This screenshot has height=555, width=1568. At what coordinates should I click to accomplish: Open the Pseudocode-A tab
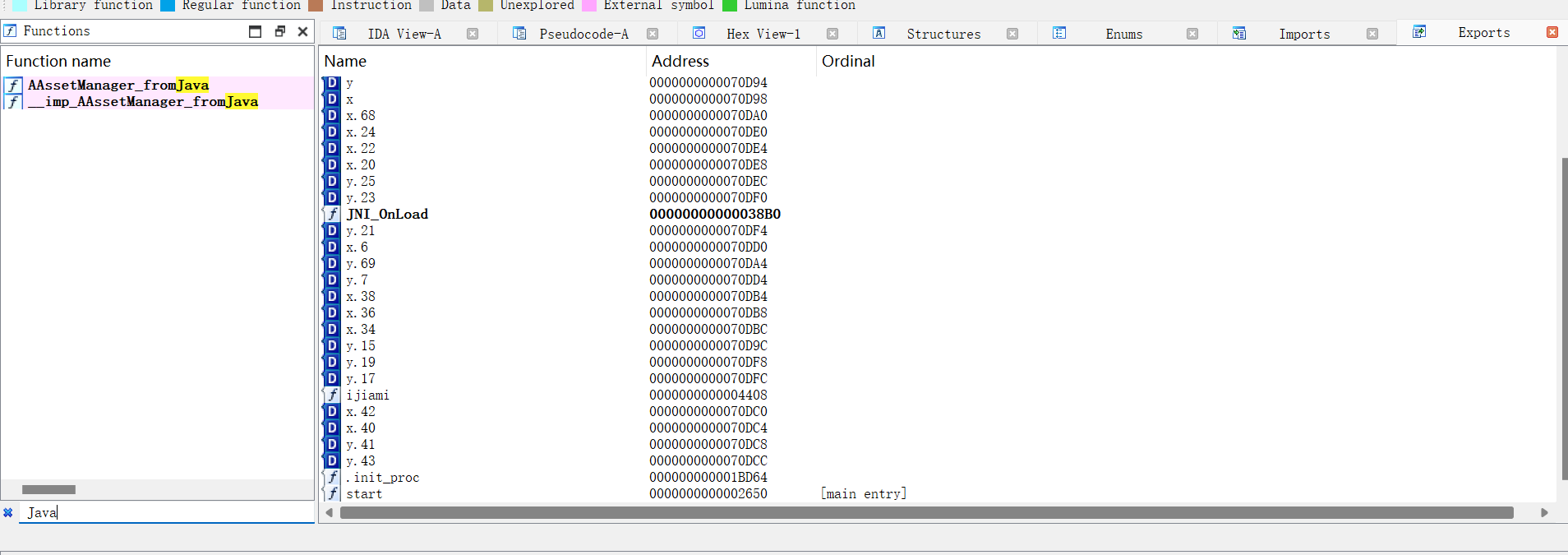583,34
